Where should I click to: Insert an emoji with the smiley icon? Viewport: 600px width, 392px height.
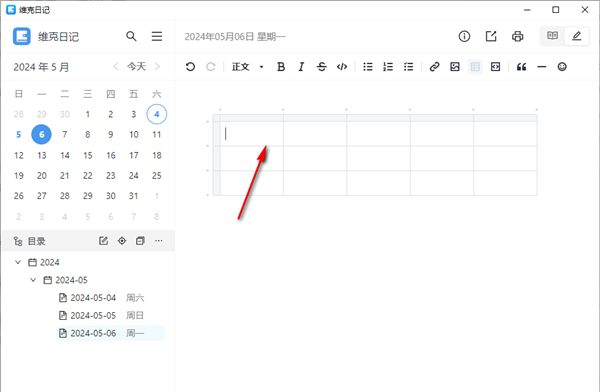562,67
